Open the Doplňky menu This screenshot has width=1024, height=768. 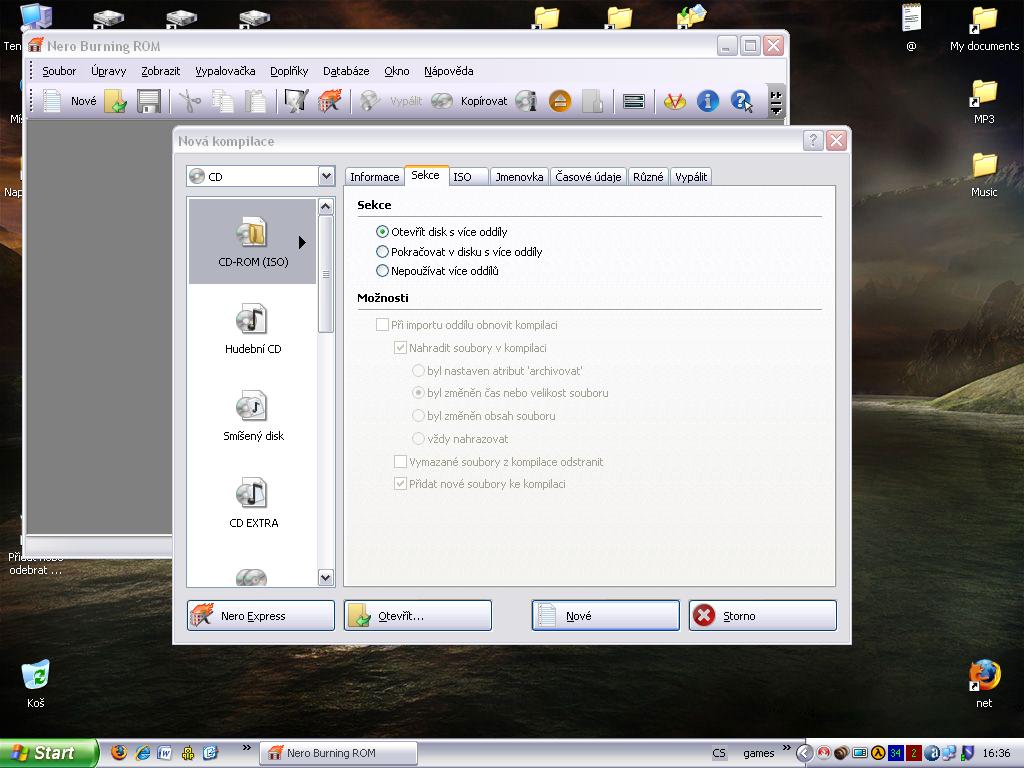click(289, 71)
